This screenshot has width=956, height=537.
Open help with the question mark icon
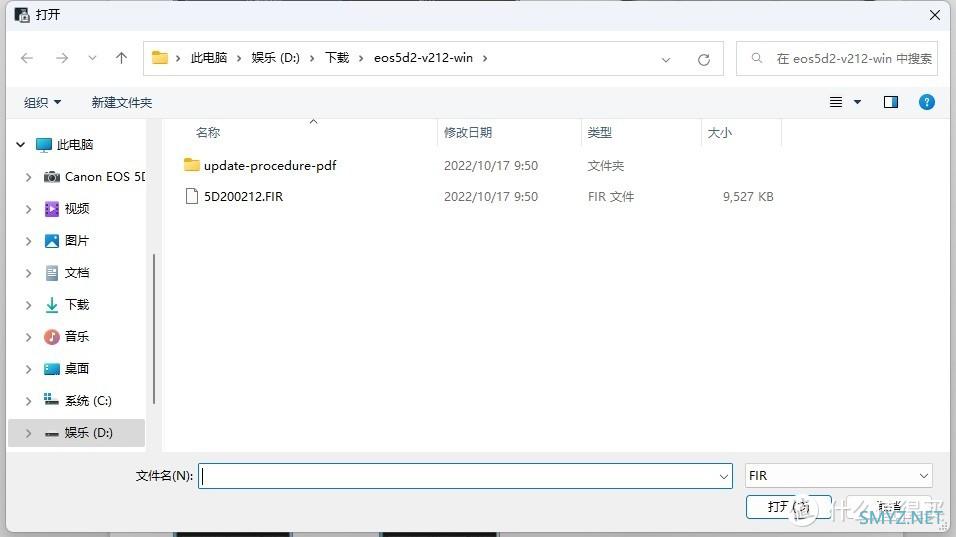click(927, 102)
